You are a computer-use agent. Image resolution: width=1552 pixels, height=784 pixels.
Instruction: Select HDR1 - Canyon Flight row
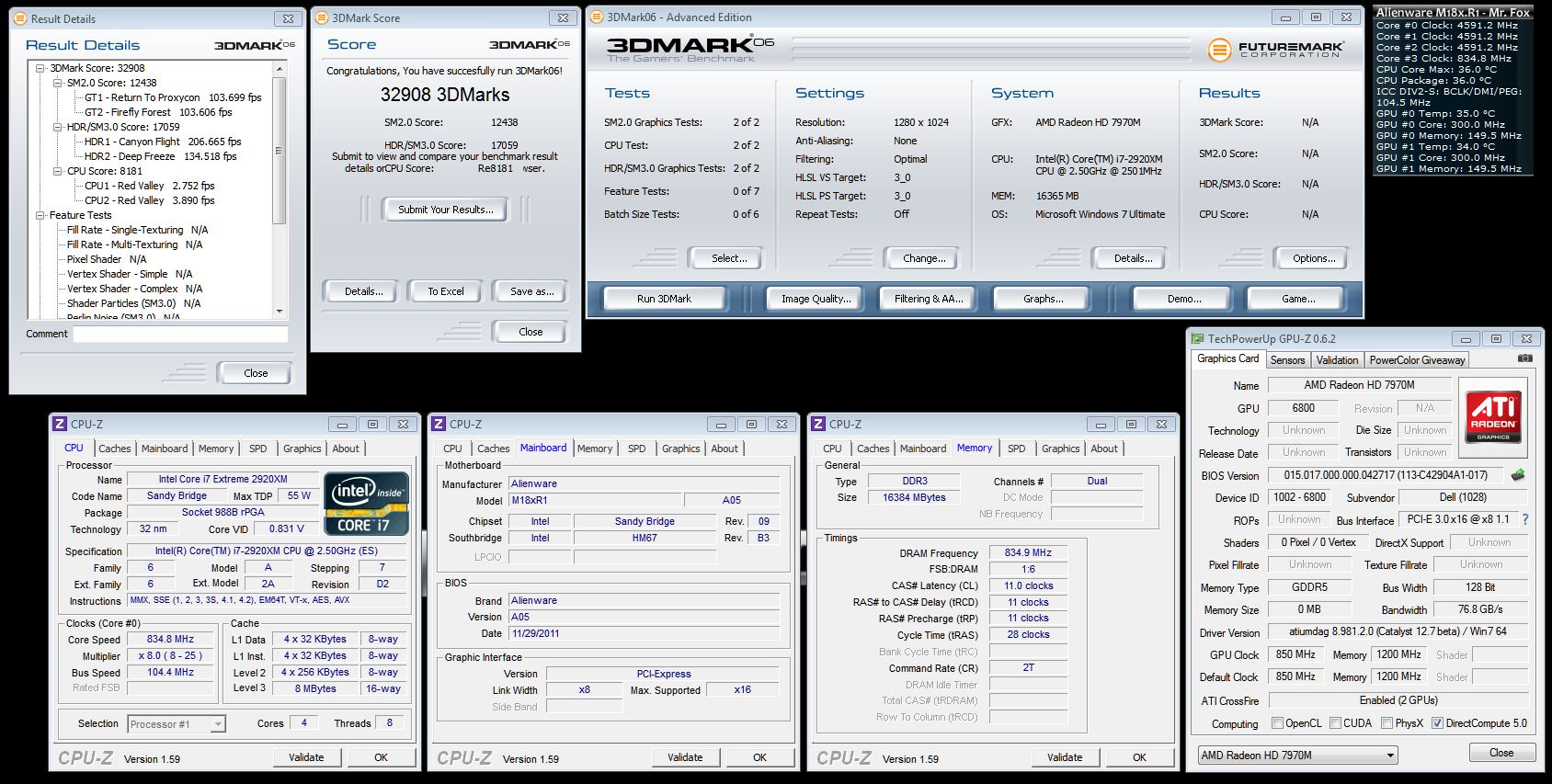coord(163,142)
